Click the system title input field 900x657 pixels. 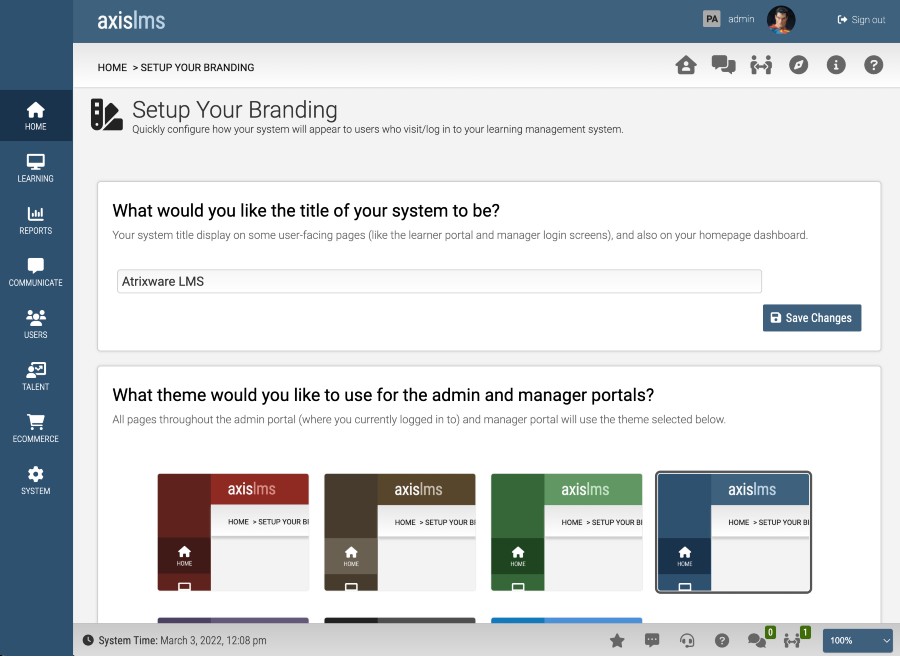[x=439, y=281]
